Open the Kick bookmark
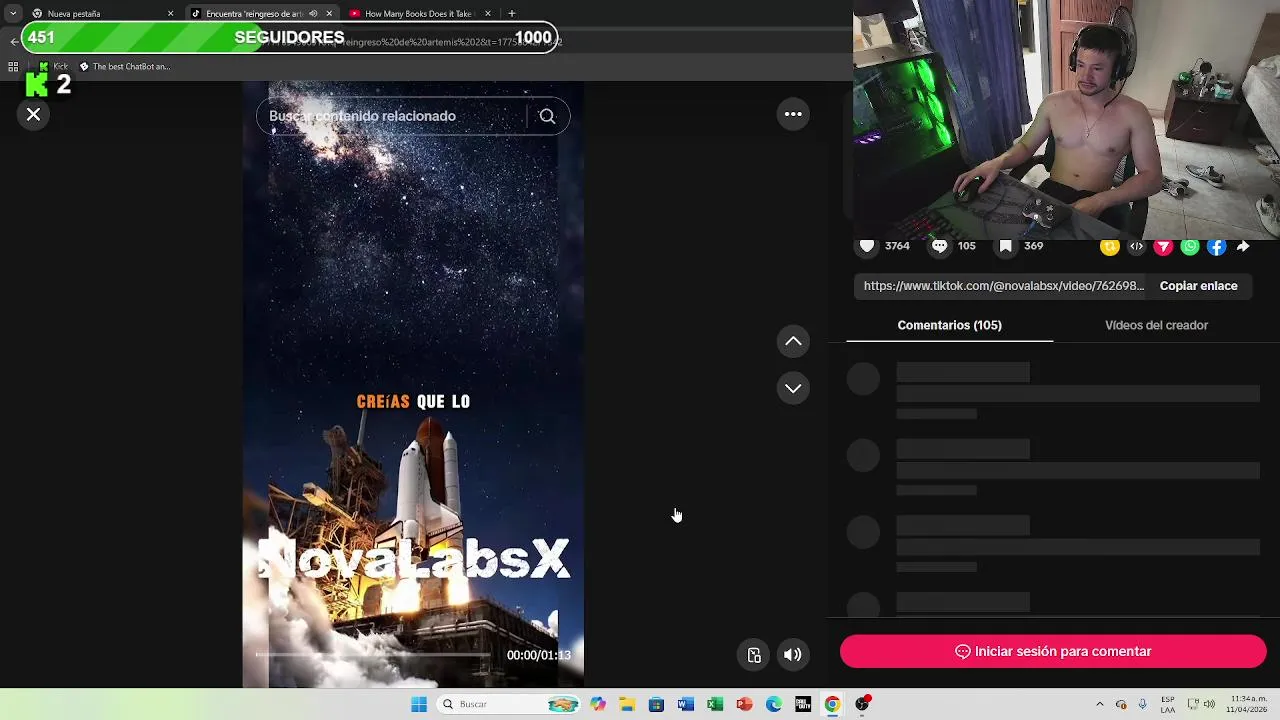 point(54,67)
